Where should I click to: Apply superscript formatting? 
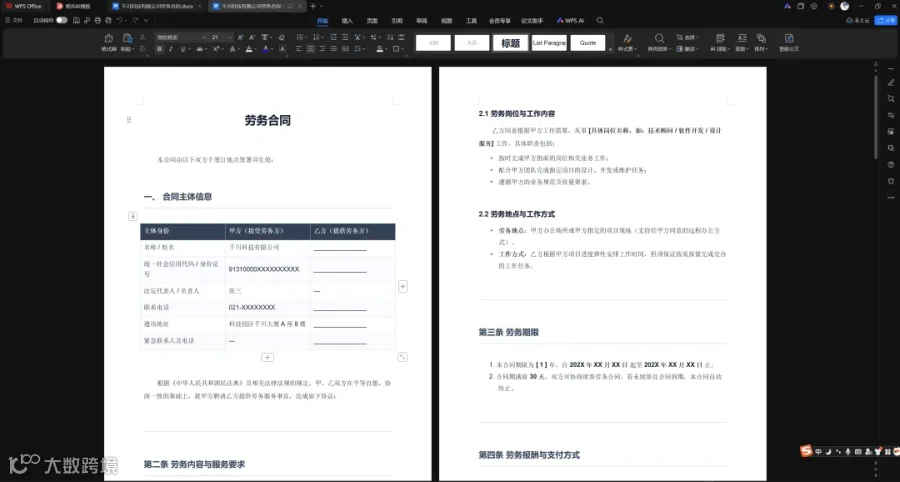click(x=216, y=49)
